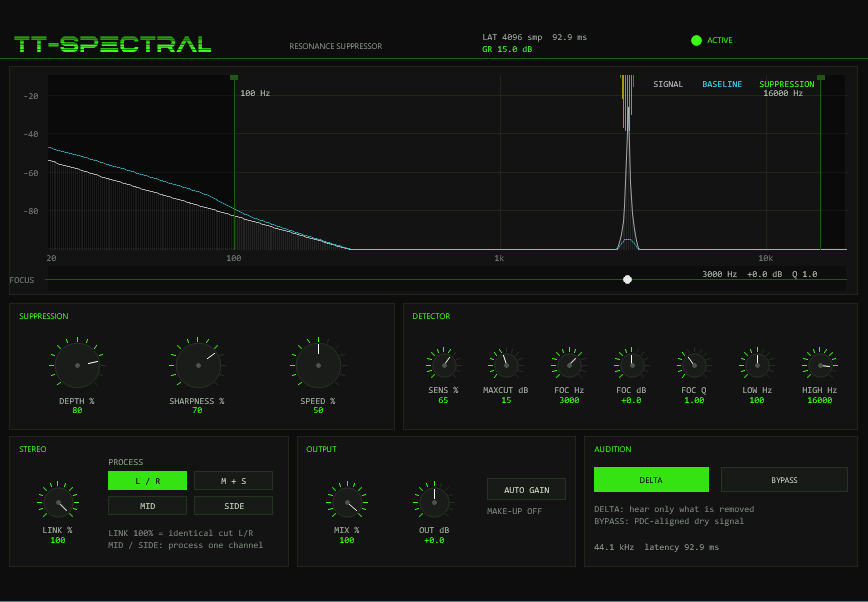The image size is (868, 602).
Task: Select MID process mode
Action: coord(147,506)
